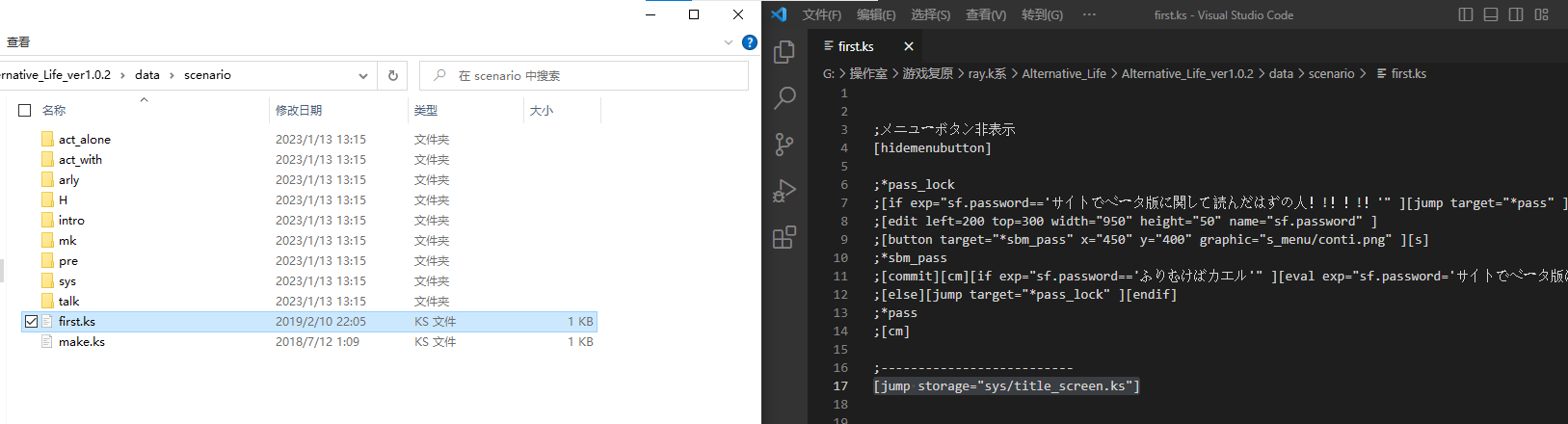Toggle the select-all checkbox in header
This screenshot has width=1568, height=424.
click(25, 110)
